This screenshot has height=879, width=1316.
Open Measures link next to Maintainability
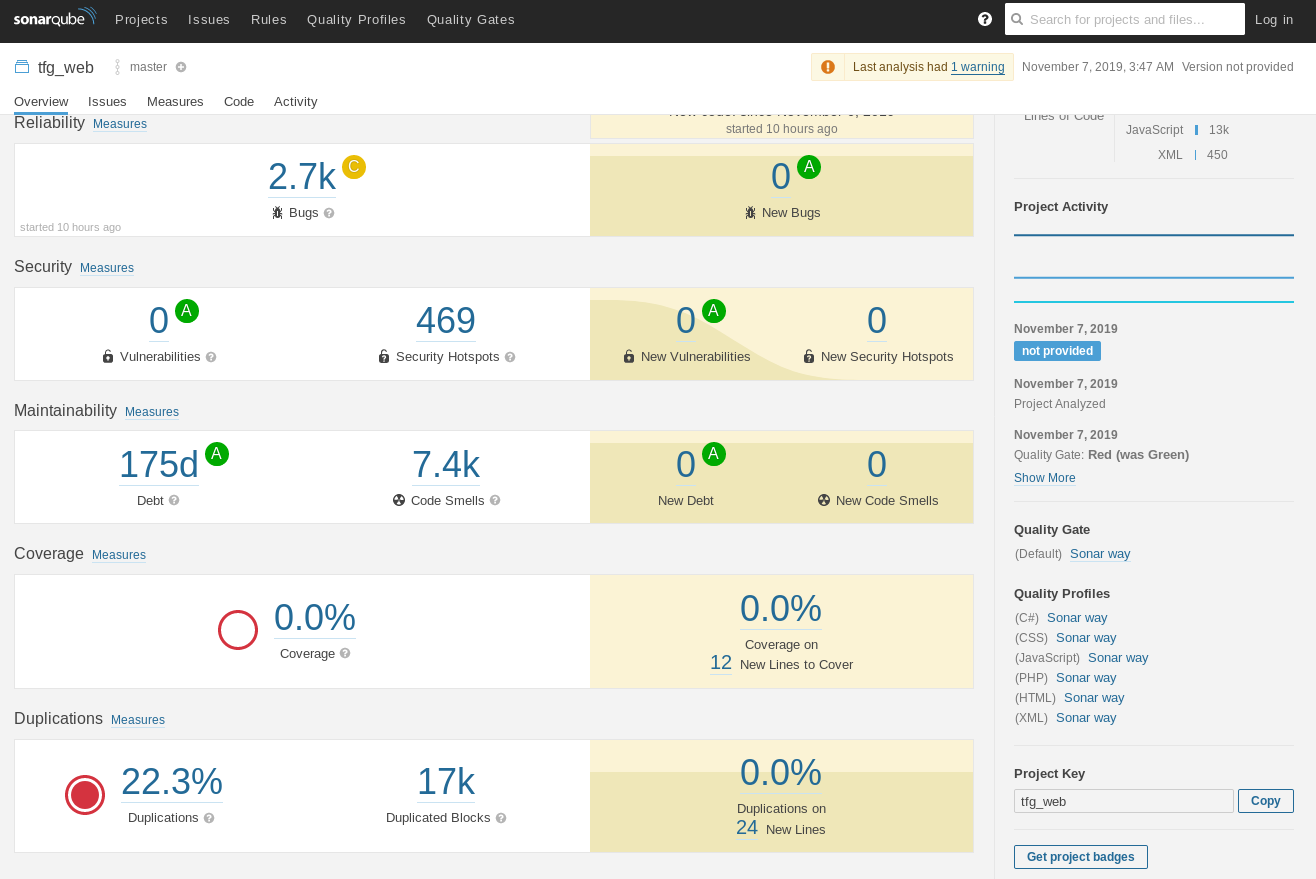click(x=152, y=412)
